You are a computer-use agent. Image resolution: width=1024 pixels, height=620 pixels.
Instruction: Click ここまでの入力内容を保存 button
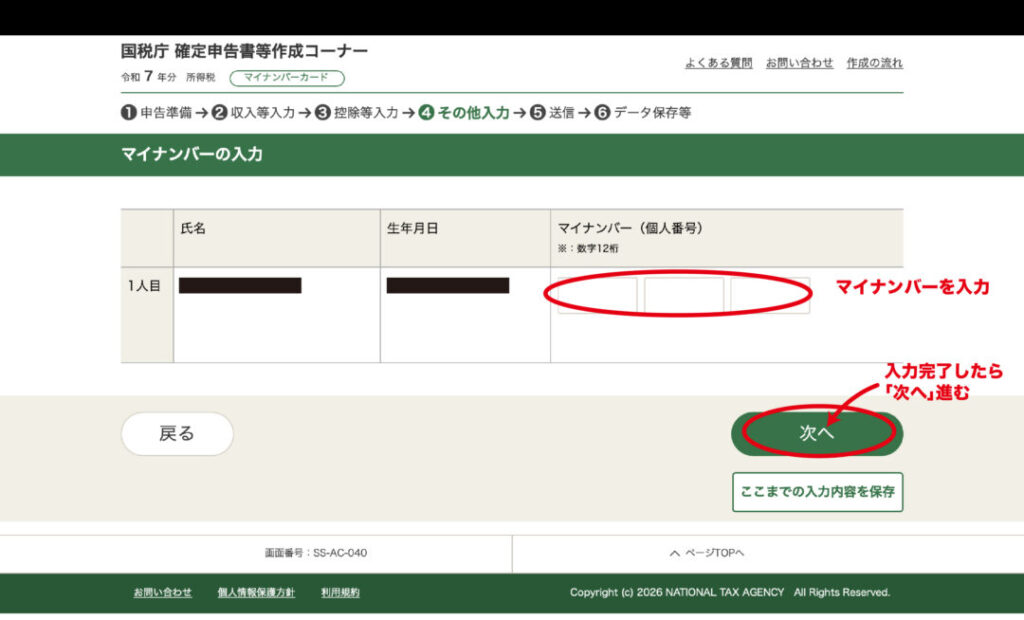tap(817, 492)
